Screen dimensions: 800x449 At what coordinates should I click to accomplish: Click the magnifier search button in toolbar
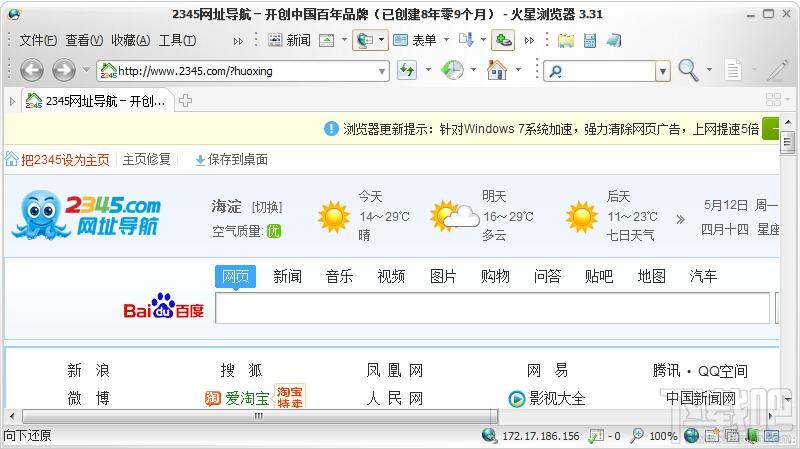pos(688,70)
